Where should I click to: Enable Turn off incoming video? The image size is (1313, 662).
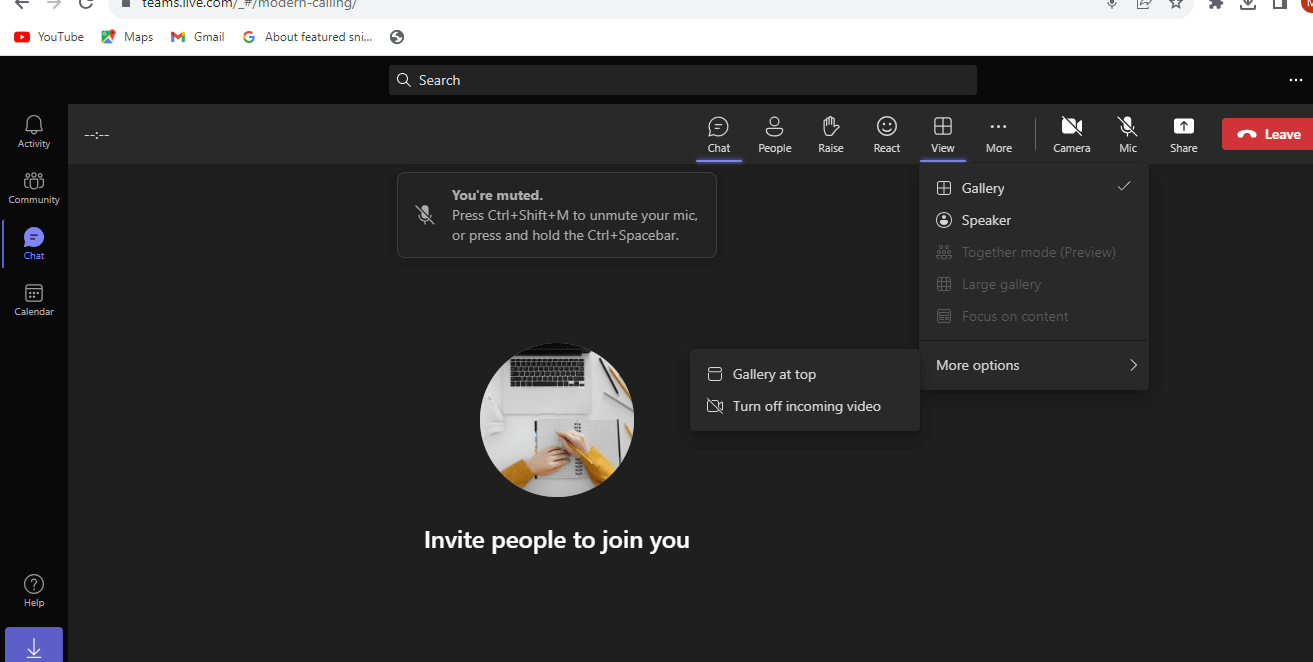click(807, 406)
